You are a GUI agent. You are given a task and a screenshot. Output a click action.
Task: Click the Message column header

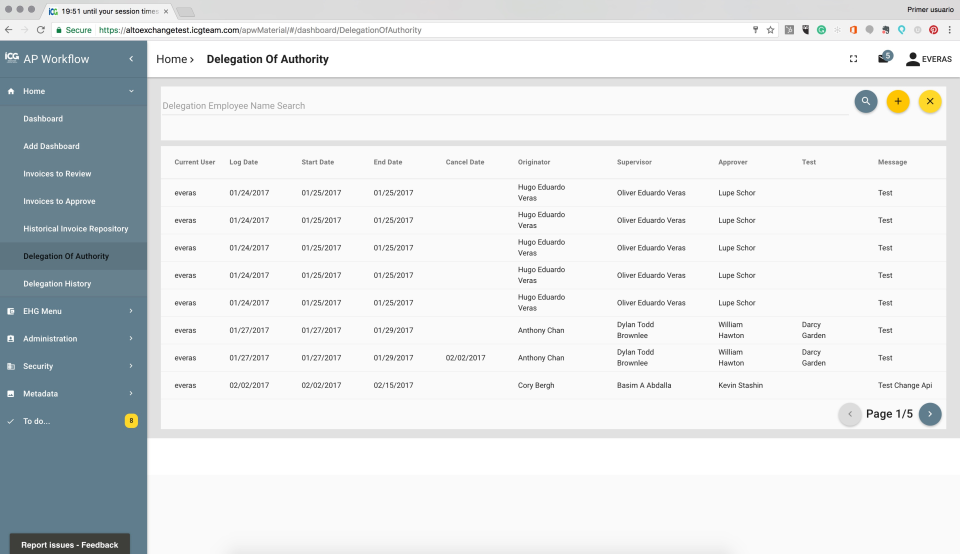click(x=892, y=162)
